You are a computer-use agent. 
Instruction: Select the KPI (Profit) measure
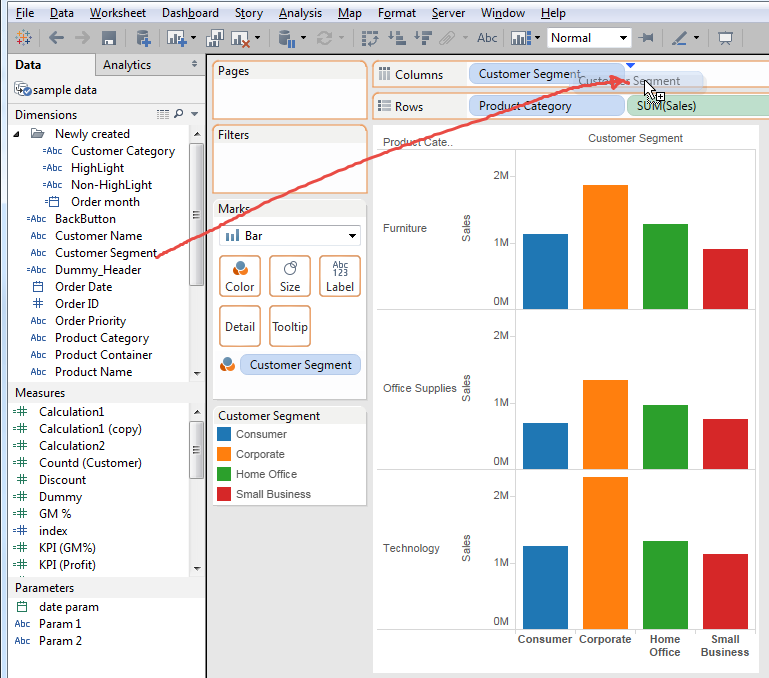pyautogui.click(x=67, y=565)
